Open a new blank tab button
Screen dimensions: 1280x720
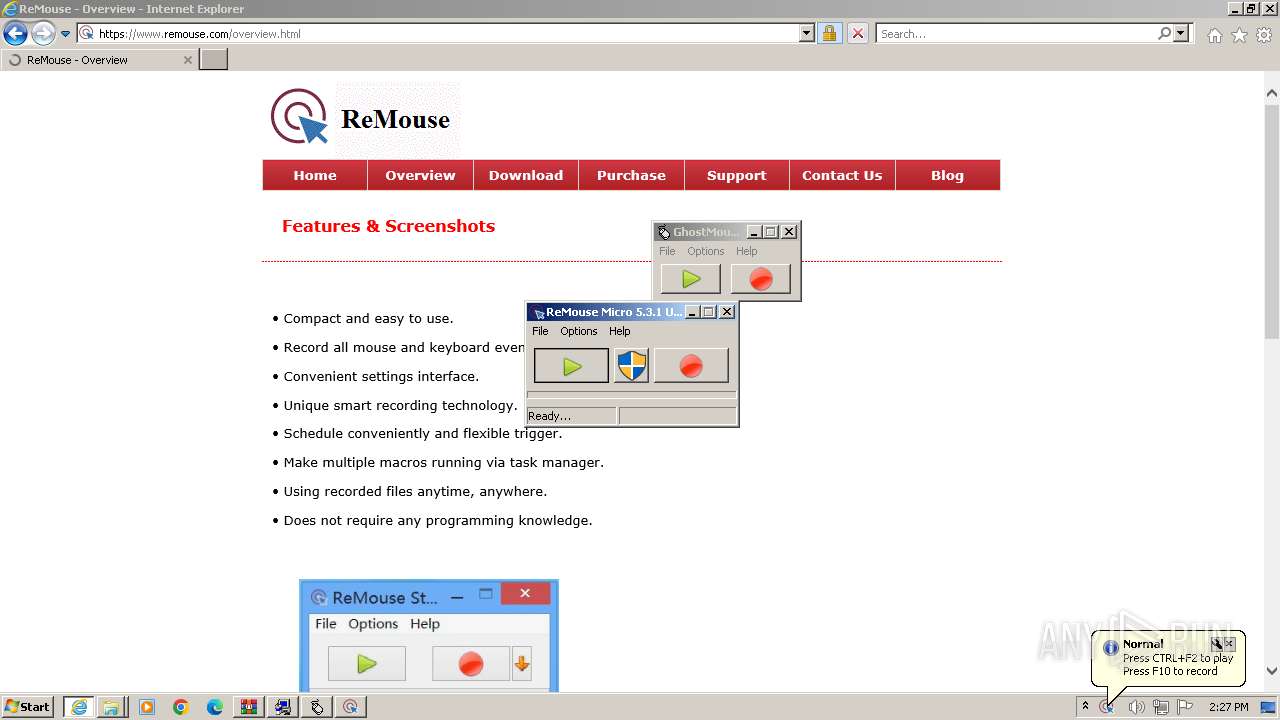point(214,60)
